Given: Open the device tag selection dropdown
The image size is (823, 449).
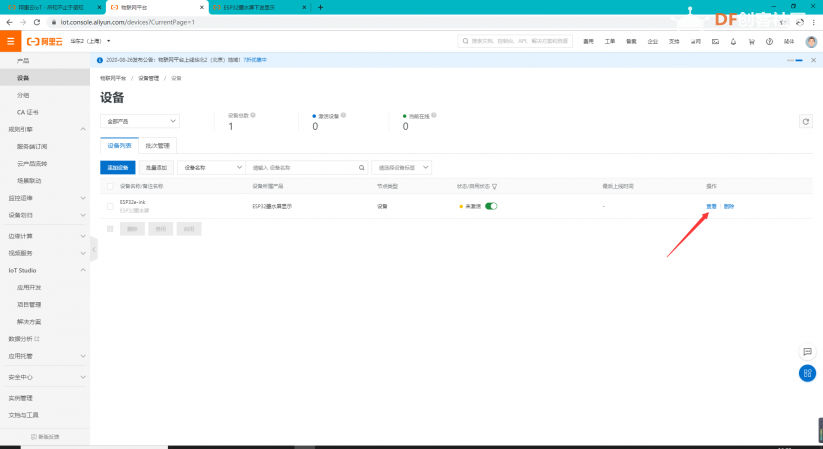Looking at the screenshot, I should pyautogui.click(x=402, y=168).
